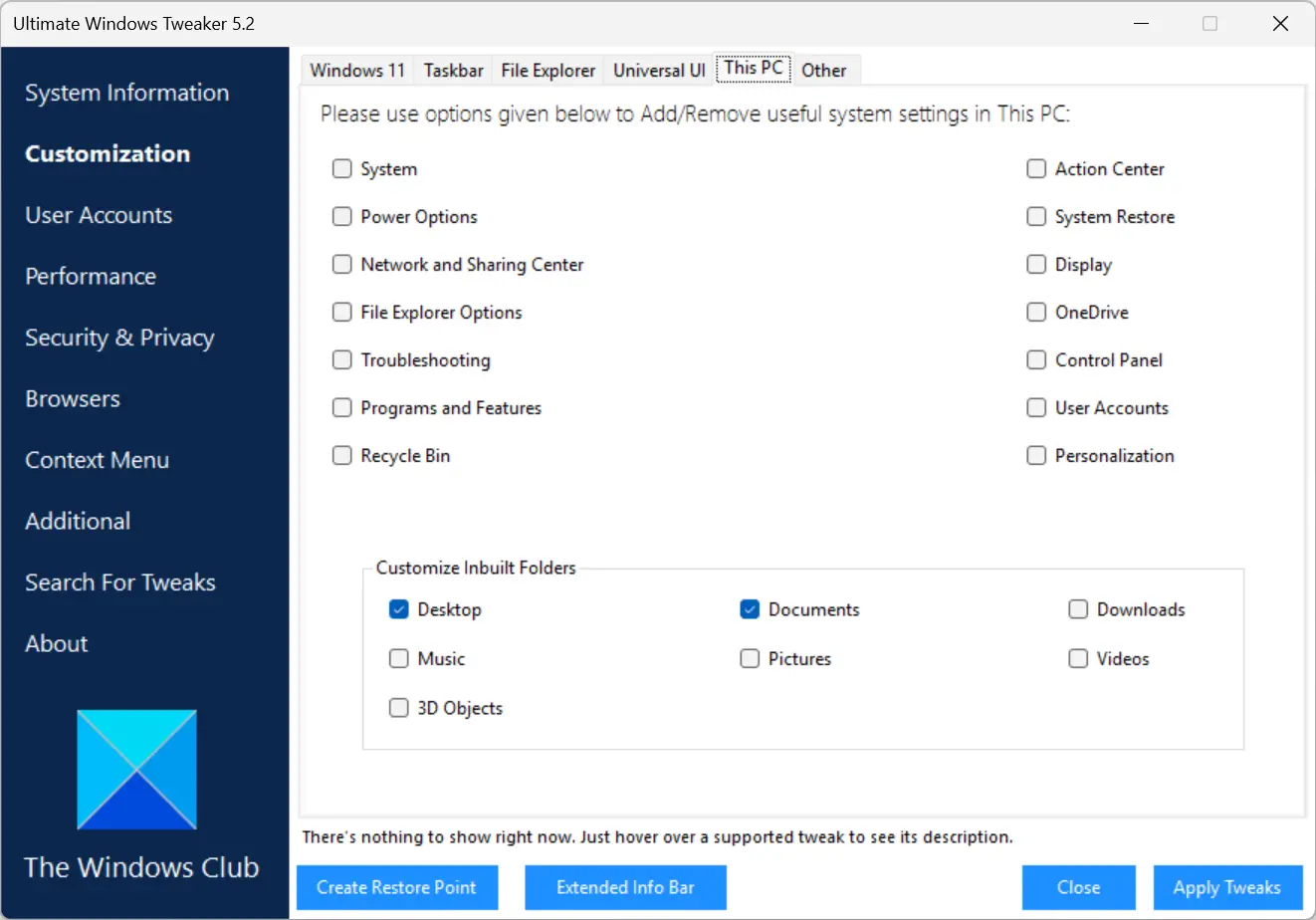1316x920 pixels.
Task: Switch to the Windows 11 tab
Action: point(357,70)
